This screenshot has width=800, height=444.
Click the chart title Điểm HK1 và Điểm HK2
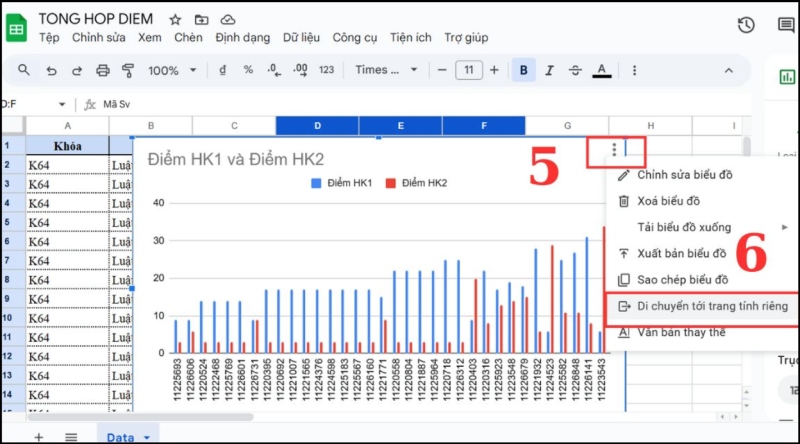(236, 159)
